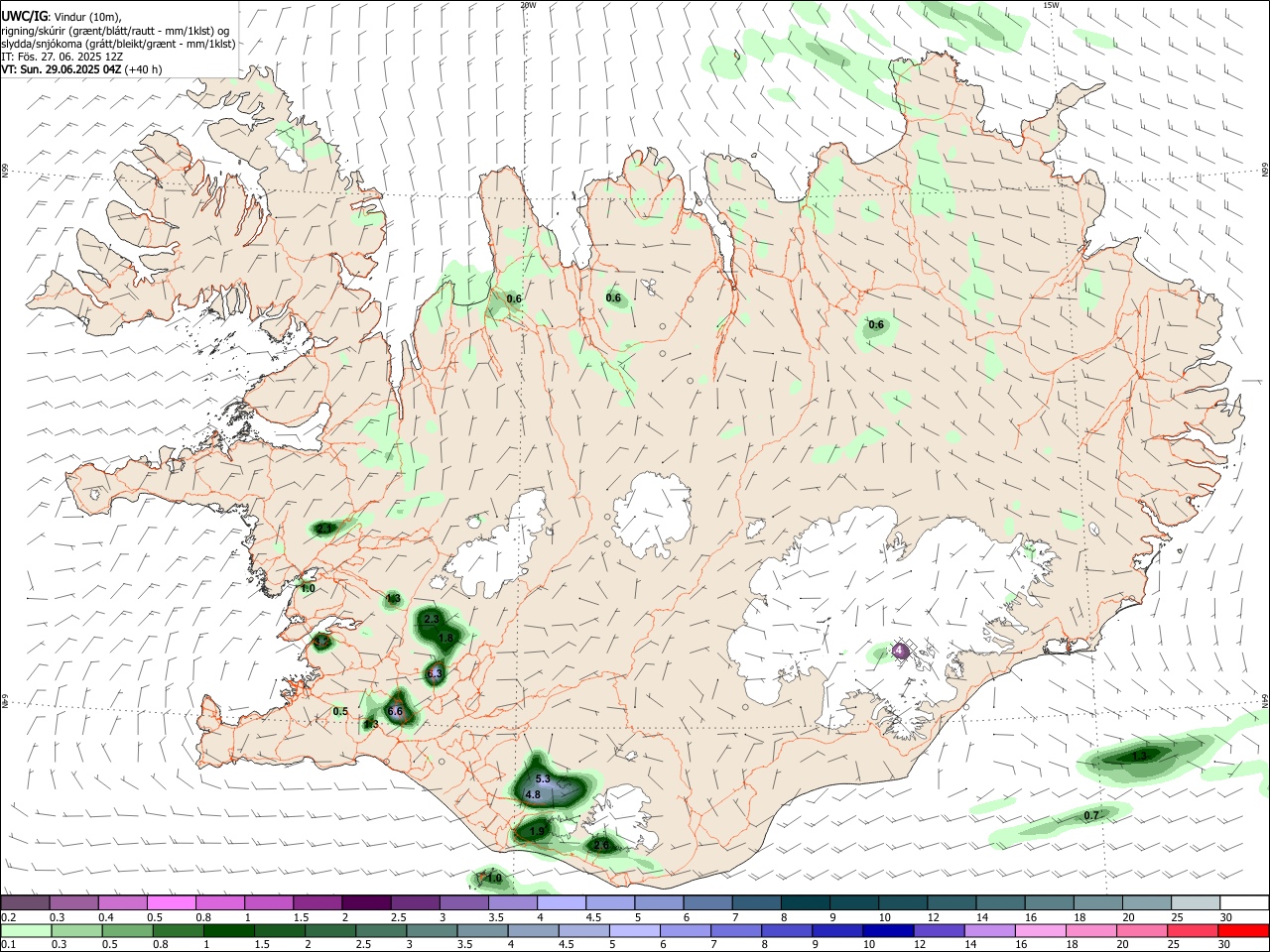Pick the palest green 0.1–0.3 swatch in bottom legend
The height and width of the screenshot is (952, 1270).
pyautogui.click(x=27, y=930)
